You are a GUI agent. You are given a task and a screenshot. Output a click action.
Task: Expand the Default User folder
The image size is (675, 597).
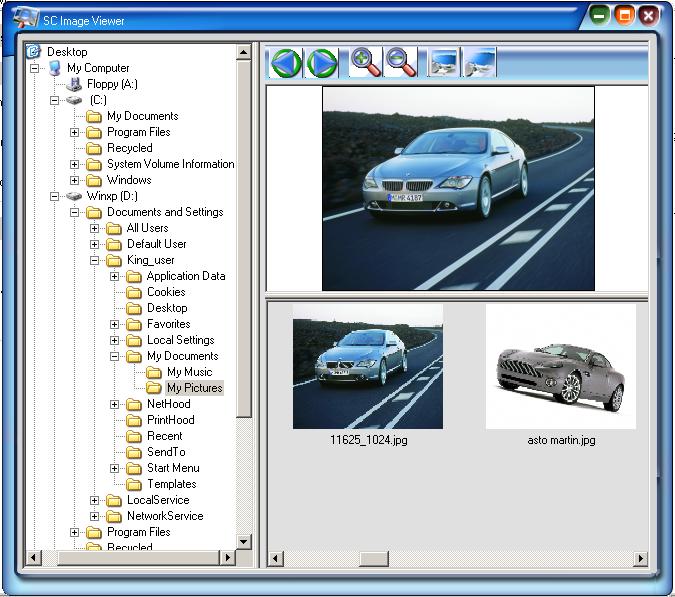click(x=94, y=244)
